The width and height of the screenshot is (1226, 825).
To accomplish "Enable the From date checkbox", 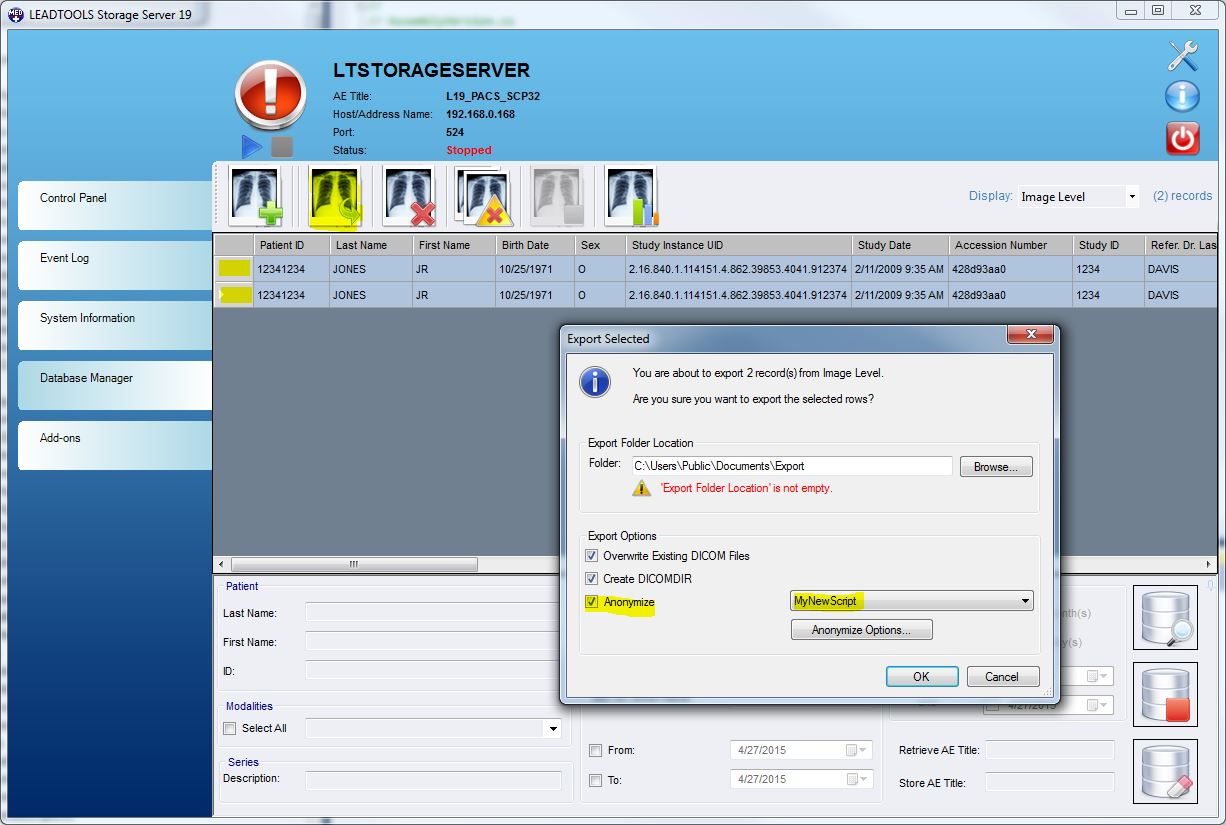I will (596, 750).
